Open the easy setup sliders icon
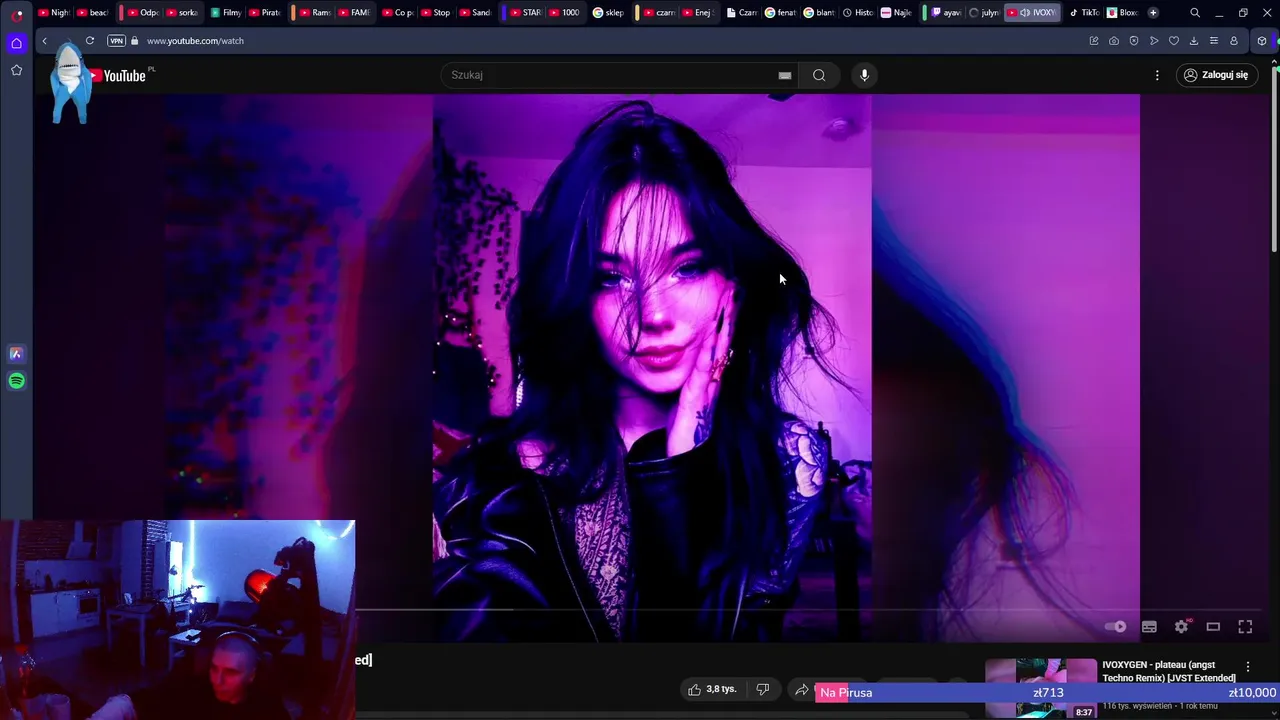The width and height of the screenshot is (1280, 720). click(x=1214, y=41)
